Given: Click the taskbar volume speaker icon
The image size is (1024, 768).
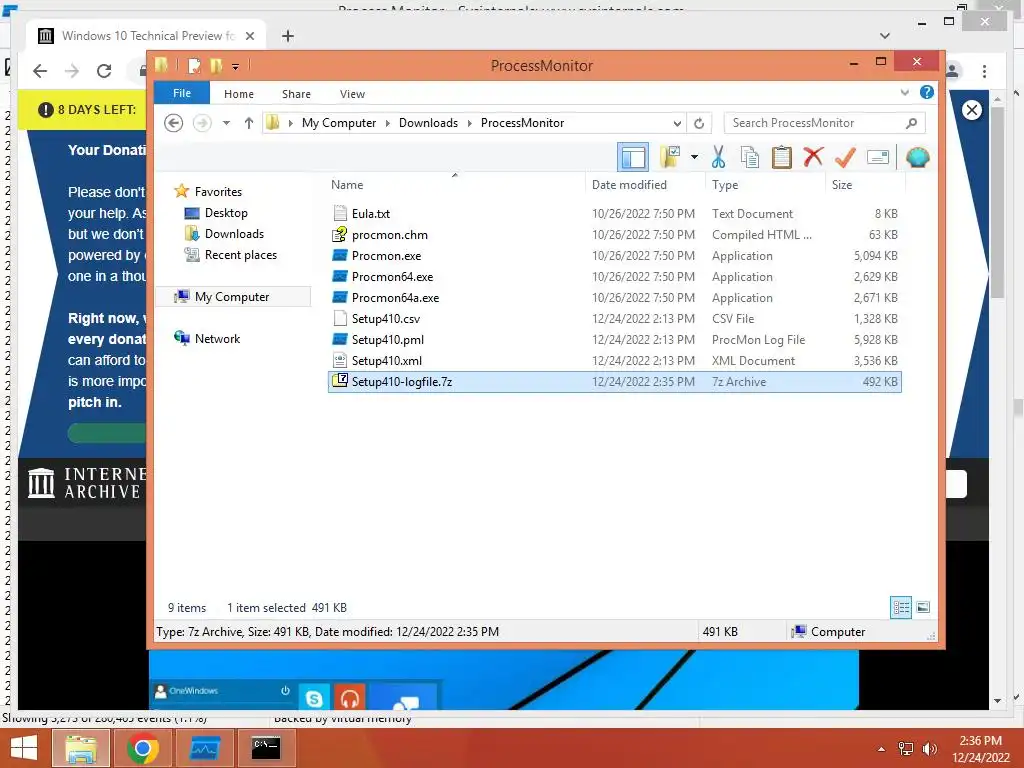Looking at the screenshot, I should point(929,748).
